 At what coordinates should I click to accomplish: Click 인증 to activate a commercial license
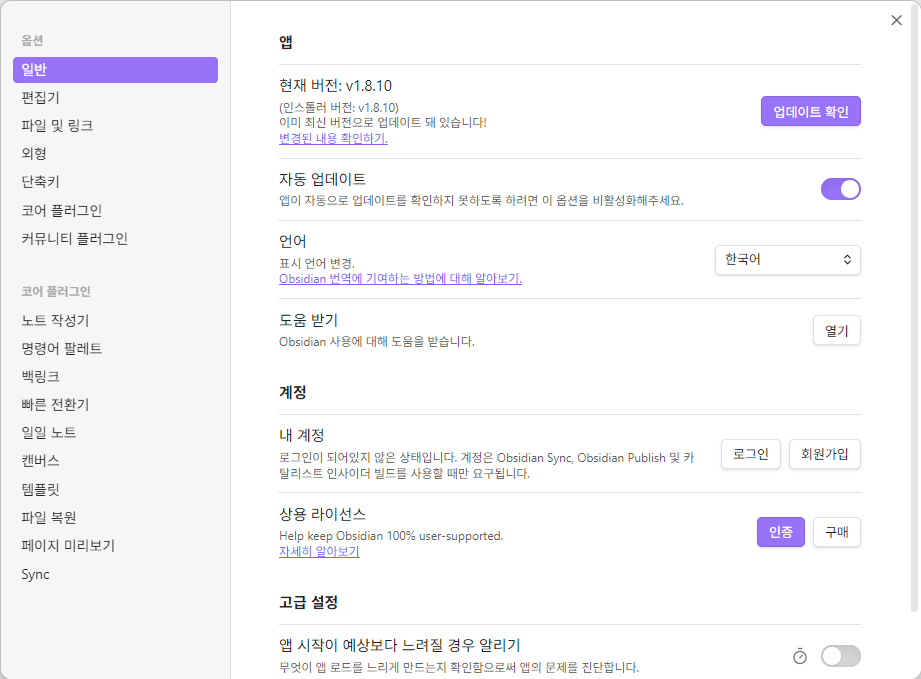(780, 532)
